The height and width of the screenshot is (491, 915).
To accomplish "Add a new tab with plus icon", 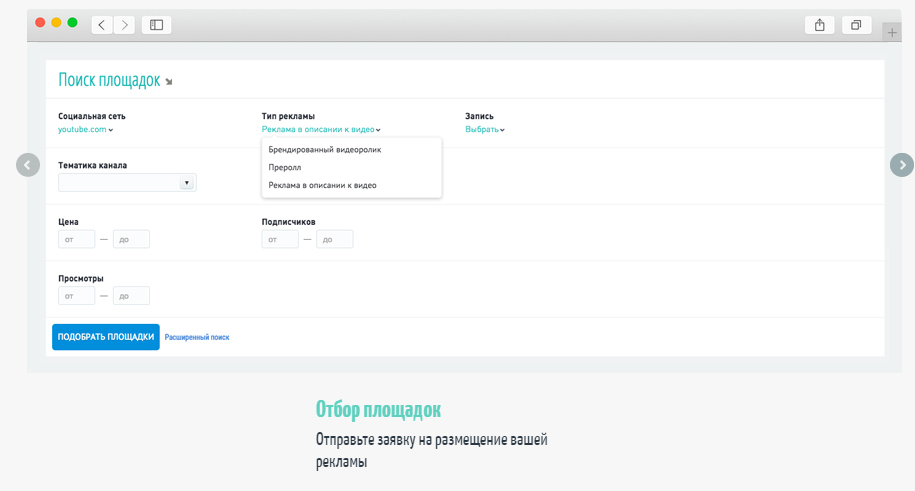I will [x=892, y=32].
